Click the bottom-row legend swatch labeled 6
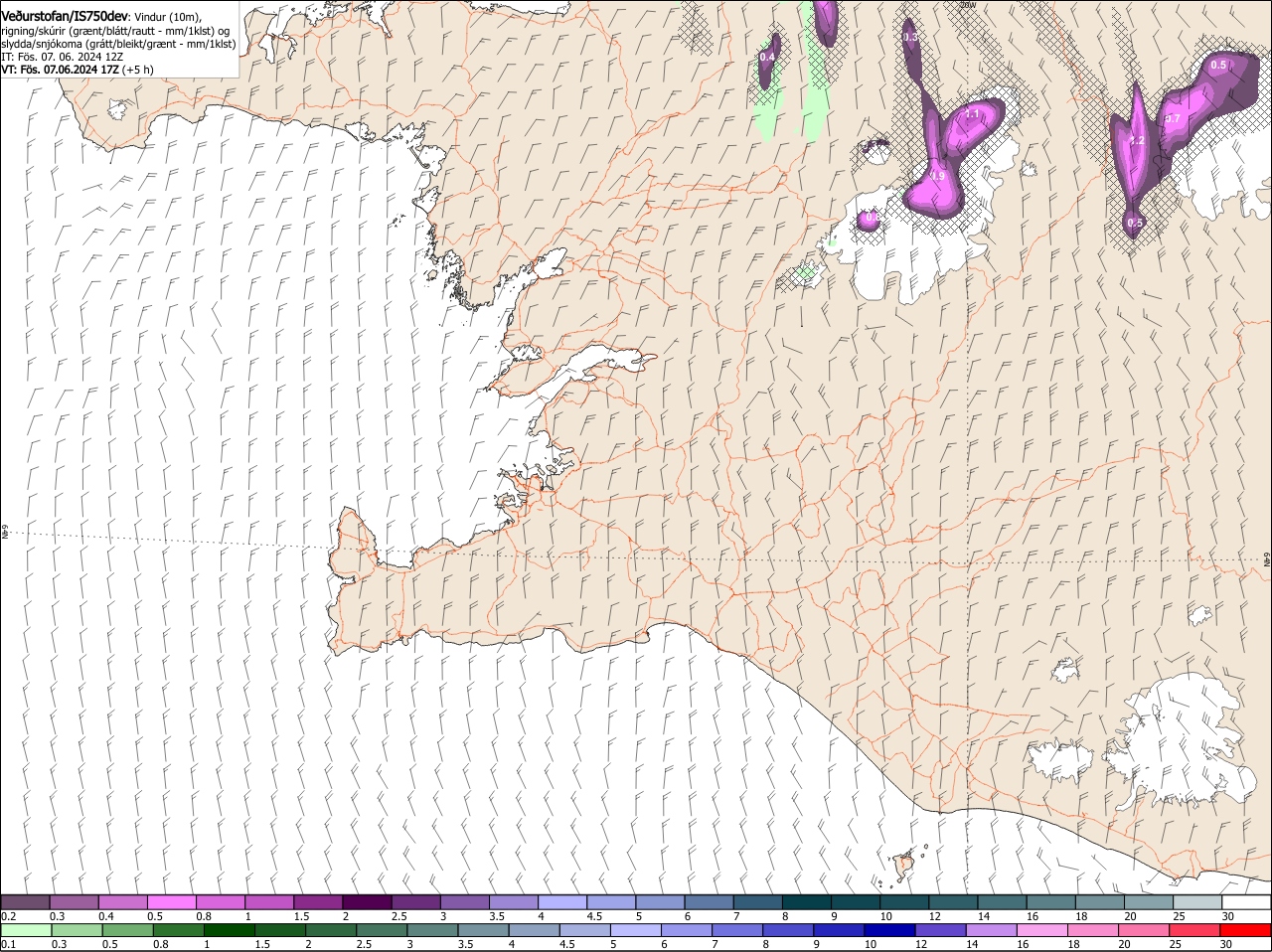Screen dimensions: 1272x952 [x=688, y=931]
